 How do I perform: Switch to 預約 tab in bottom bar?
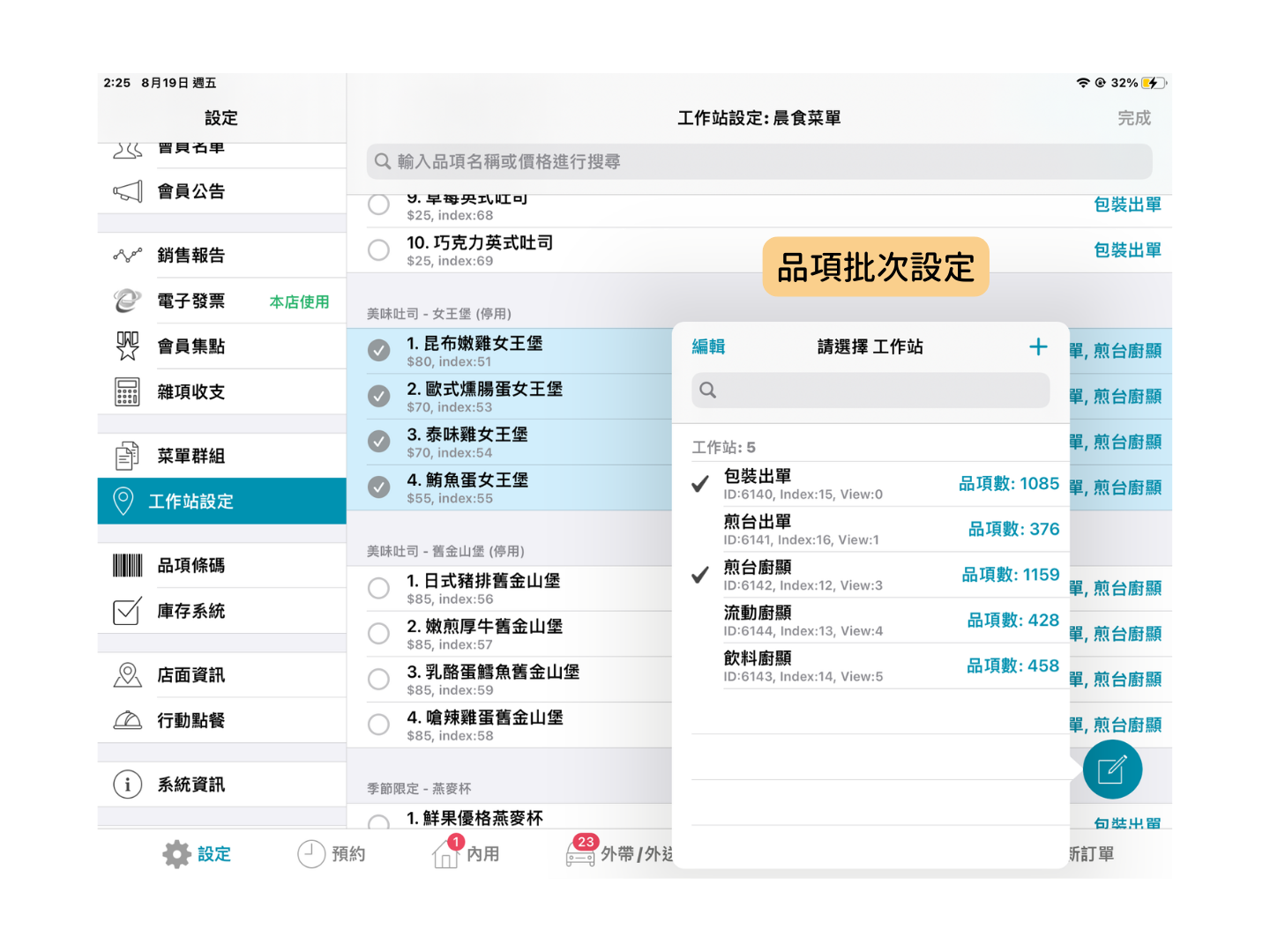pos(332,853)
